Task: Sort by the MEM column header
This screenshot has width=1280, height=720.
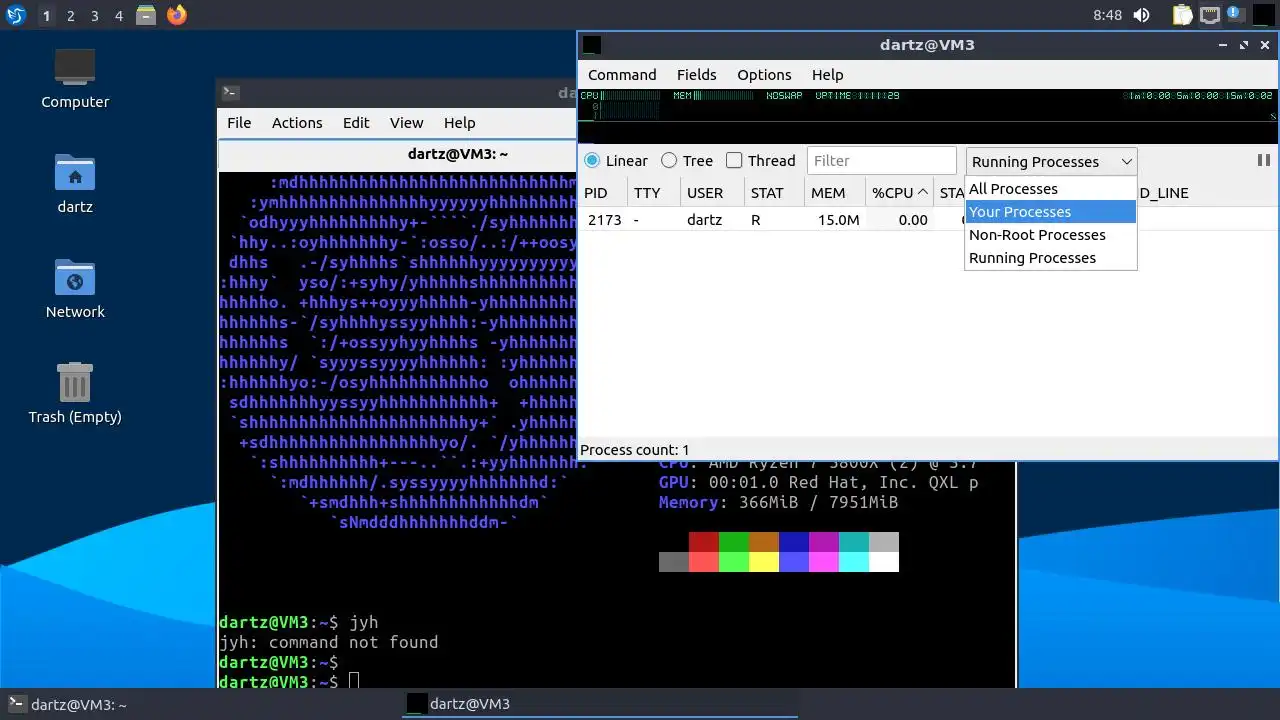Action: coord(835,193)
